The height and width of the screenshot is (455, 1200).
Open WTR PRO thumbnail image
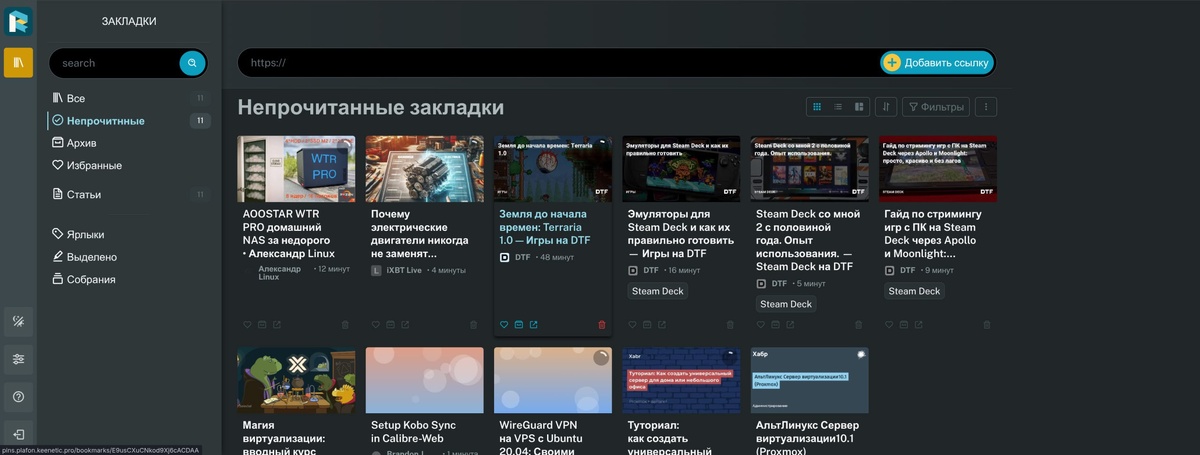(x=296, y=169)
